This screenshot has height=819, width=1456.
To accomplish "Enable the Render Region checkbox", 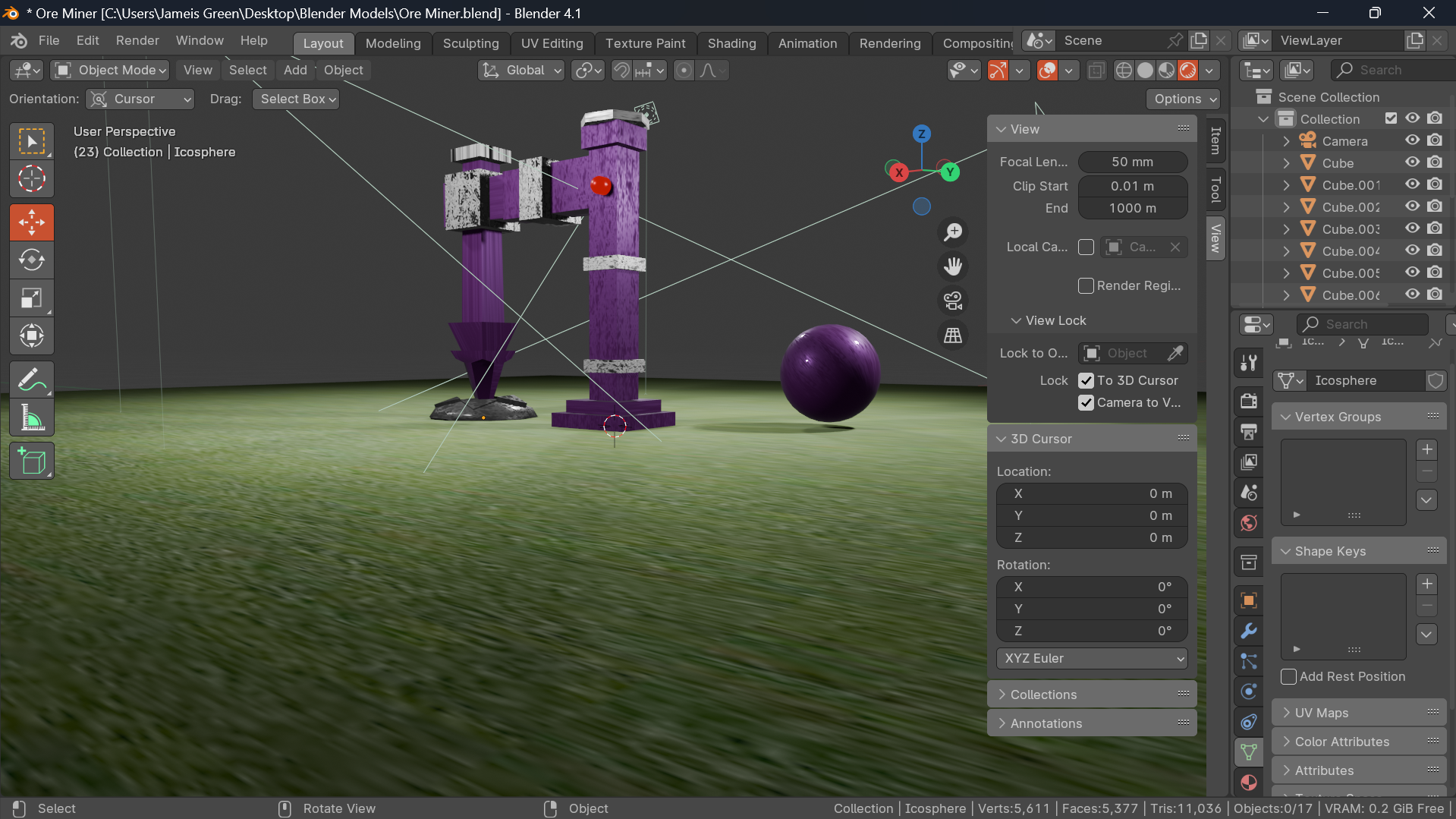I will 1086,285.
